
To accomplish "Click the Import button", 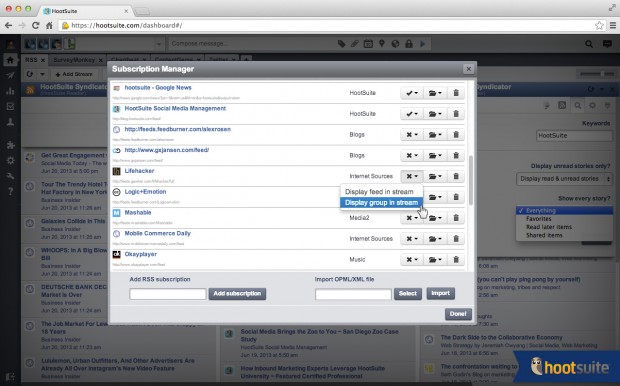I will [x=440, y=293].
